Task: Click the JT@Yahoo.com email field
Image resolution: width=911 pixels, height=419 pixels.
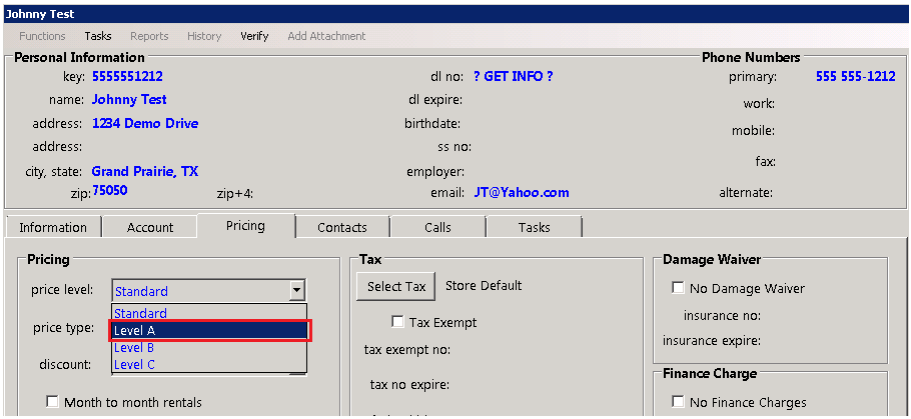Action: (x=521, y=193)
